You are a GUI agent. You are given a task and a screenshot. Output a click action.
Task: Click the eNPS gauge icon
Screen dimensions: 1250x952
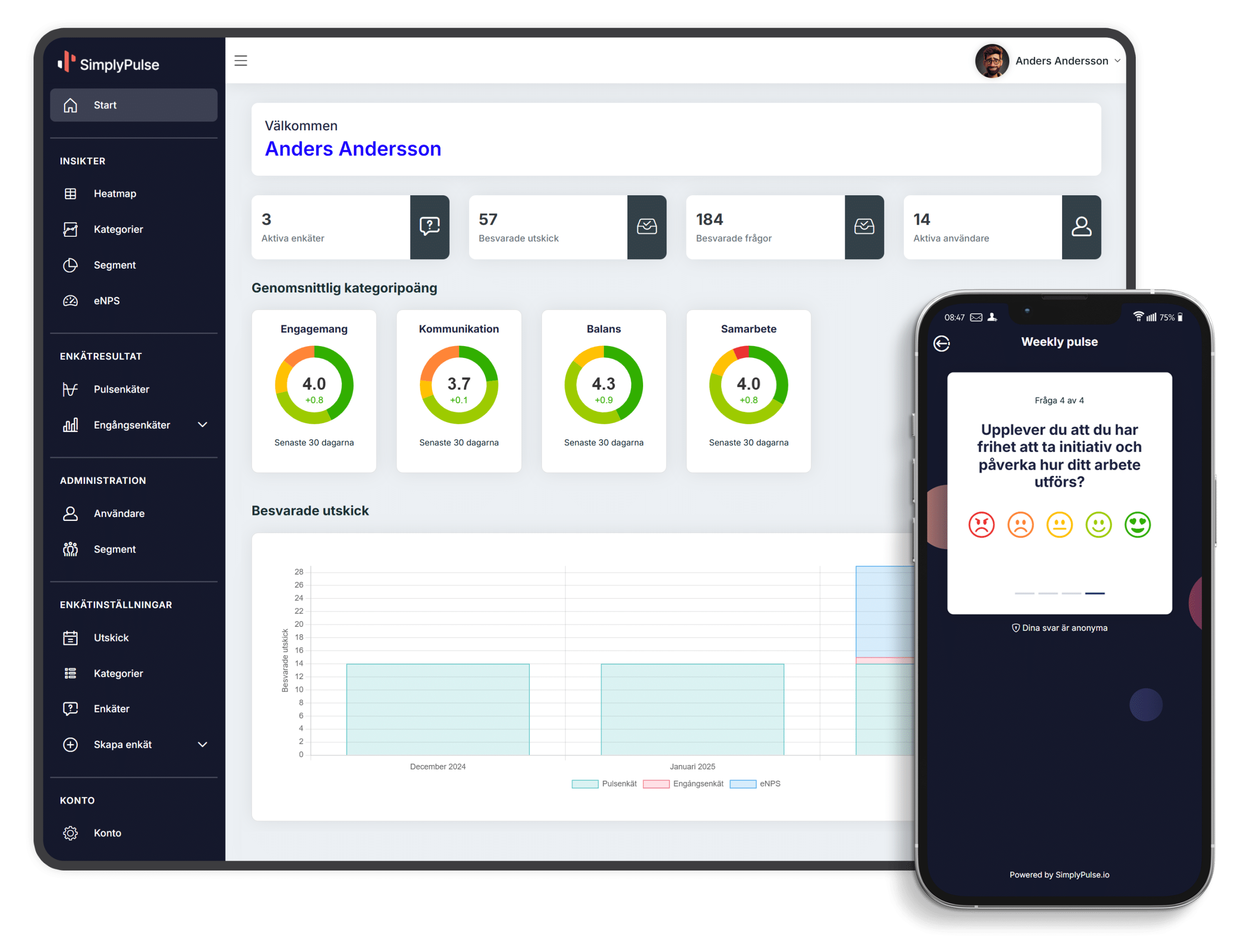(70, 301)
